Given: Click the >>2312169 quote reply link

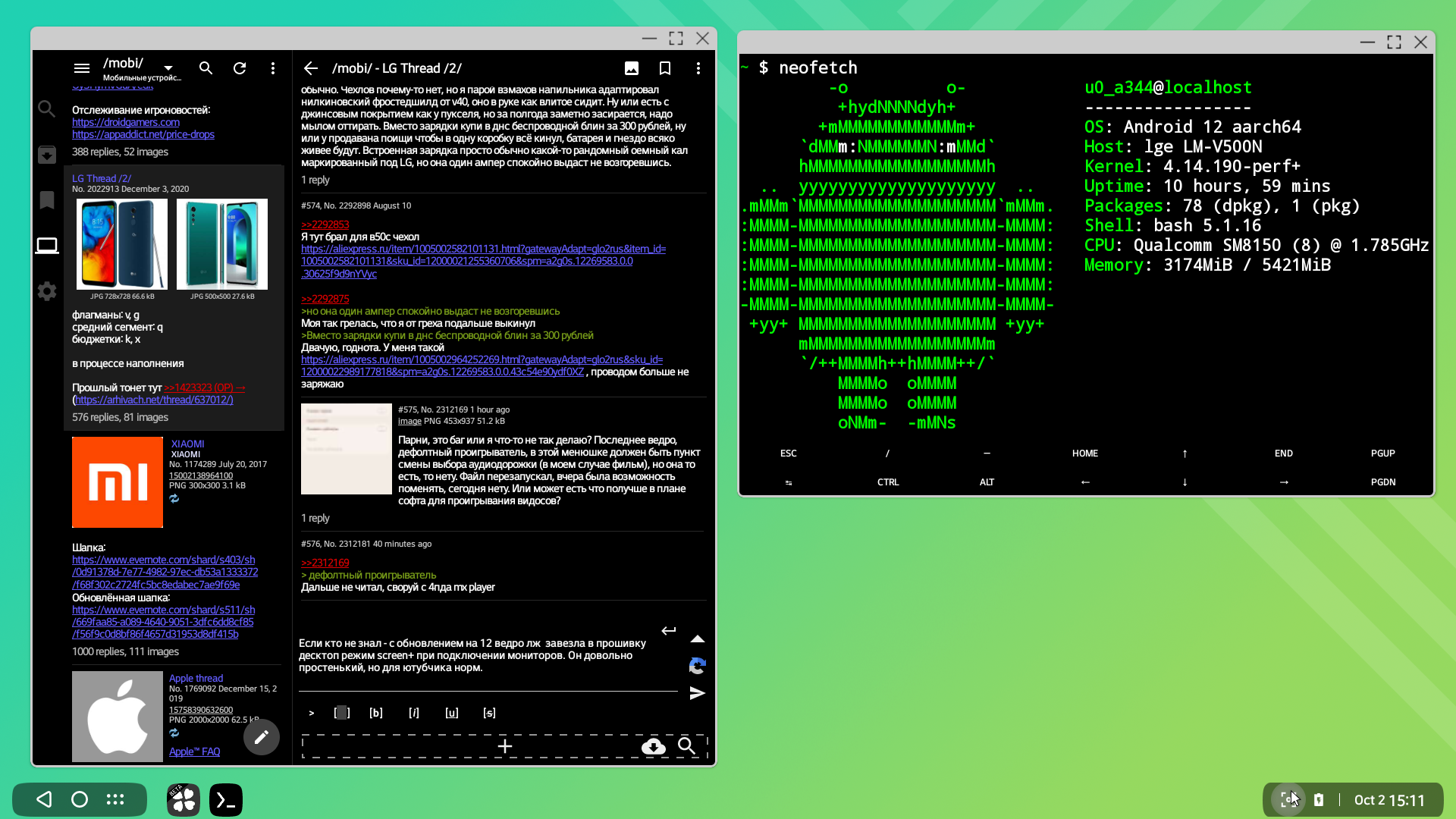Looking at the screenshot, I should pos(325,563).
